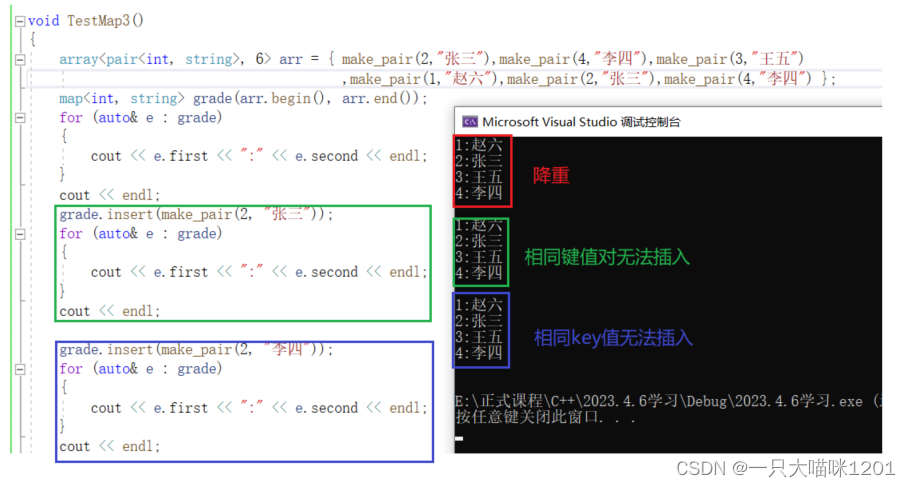The image size is (911, 487).
Task: Click 1:赵六 in the red-boxed output
Action: (480, 146)
